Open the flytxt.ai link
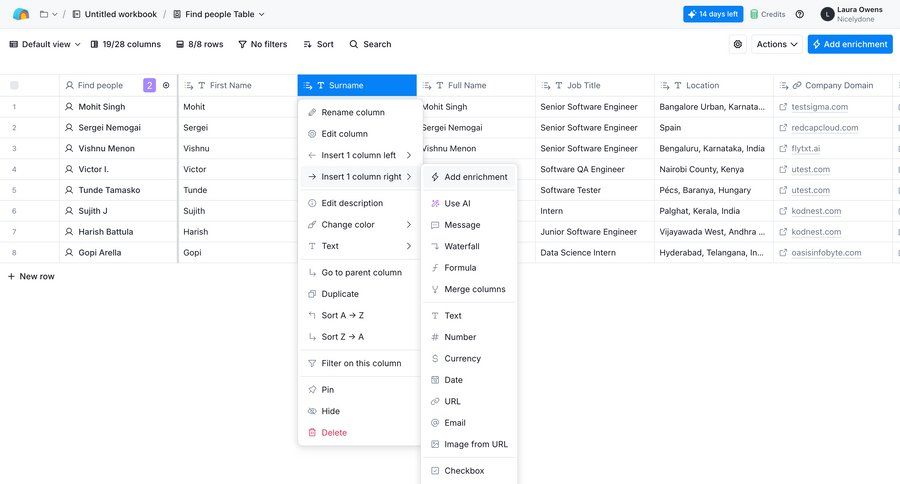Image resolution: width=900 pixels, height=484 pixels. [x=805, y=148]
